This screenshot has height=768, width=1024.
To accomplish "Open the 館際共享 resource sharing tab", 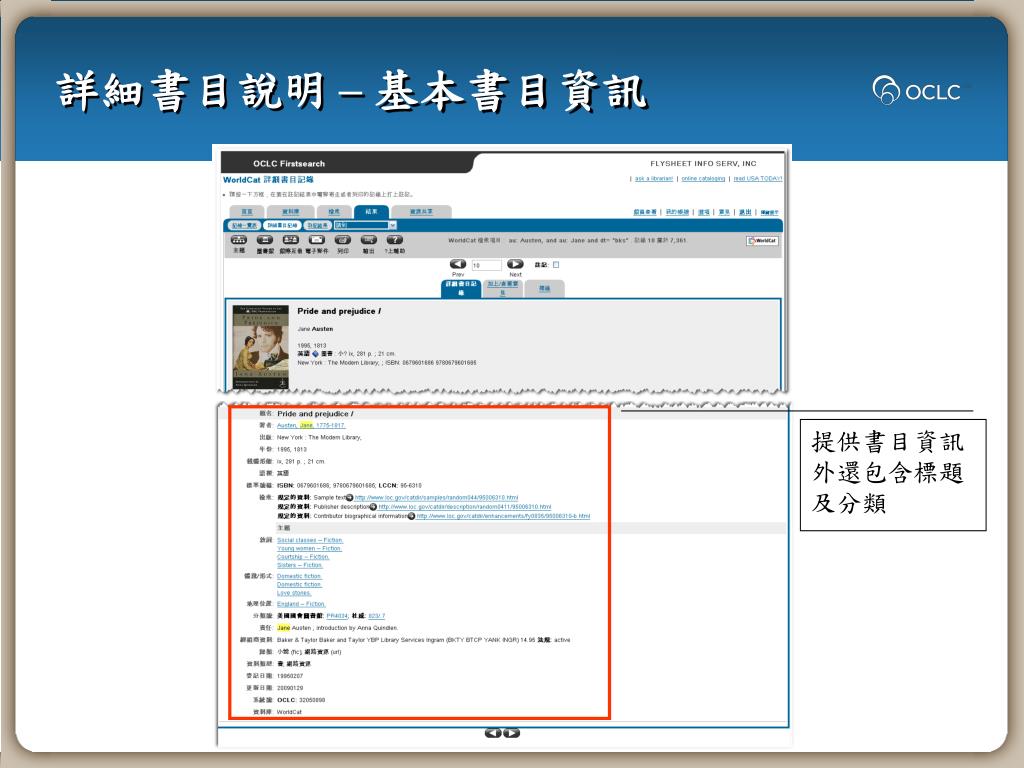I will [x=421, y=212].
